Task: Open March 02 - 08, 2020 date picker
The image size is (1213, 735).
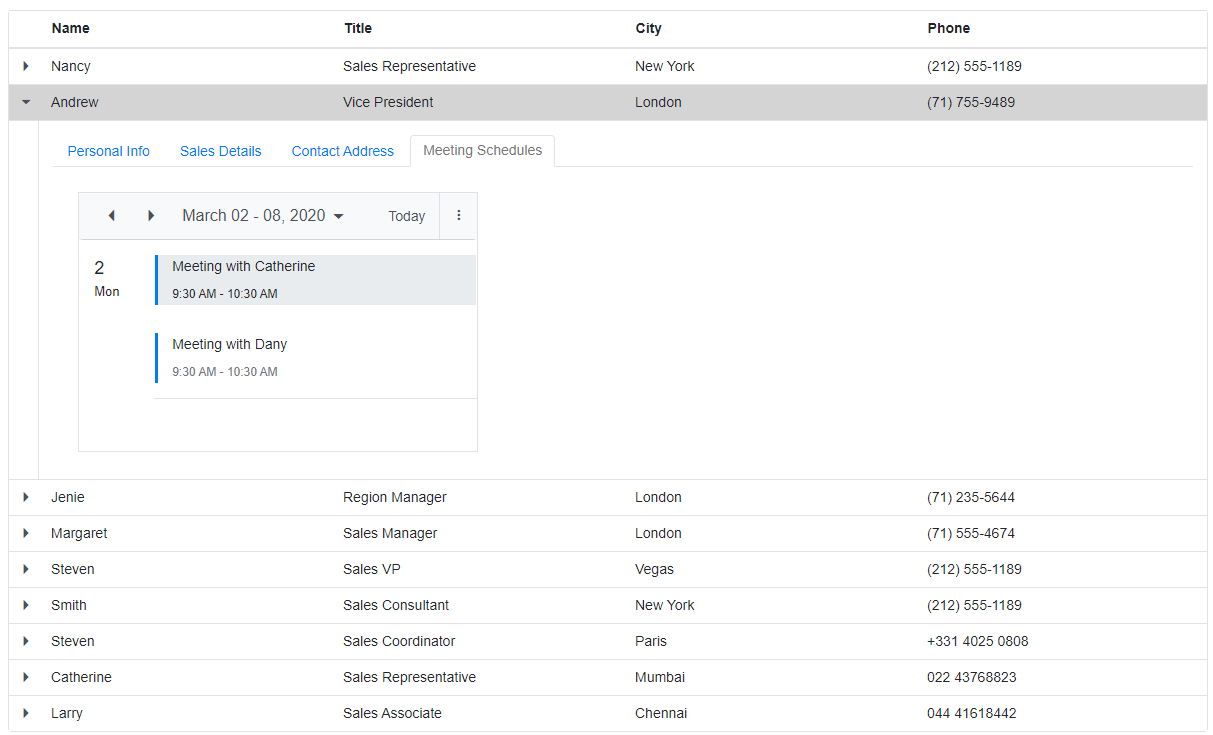Action: [x=263, y=216]
